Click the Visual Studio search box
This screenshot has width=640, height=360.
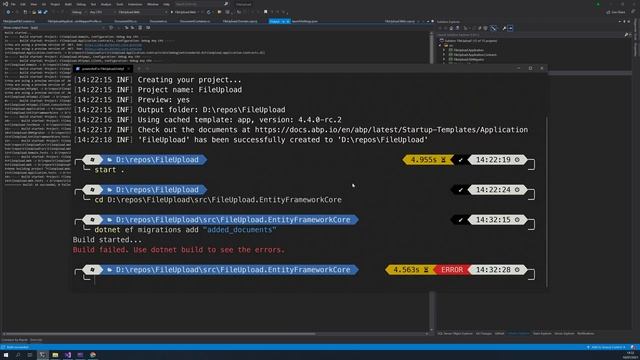[x=201, y=4]
